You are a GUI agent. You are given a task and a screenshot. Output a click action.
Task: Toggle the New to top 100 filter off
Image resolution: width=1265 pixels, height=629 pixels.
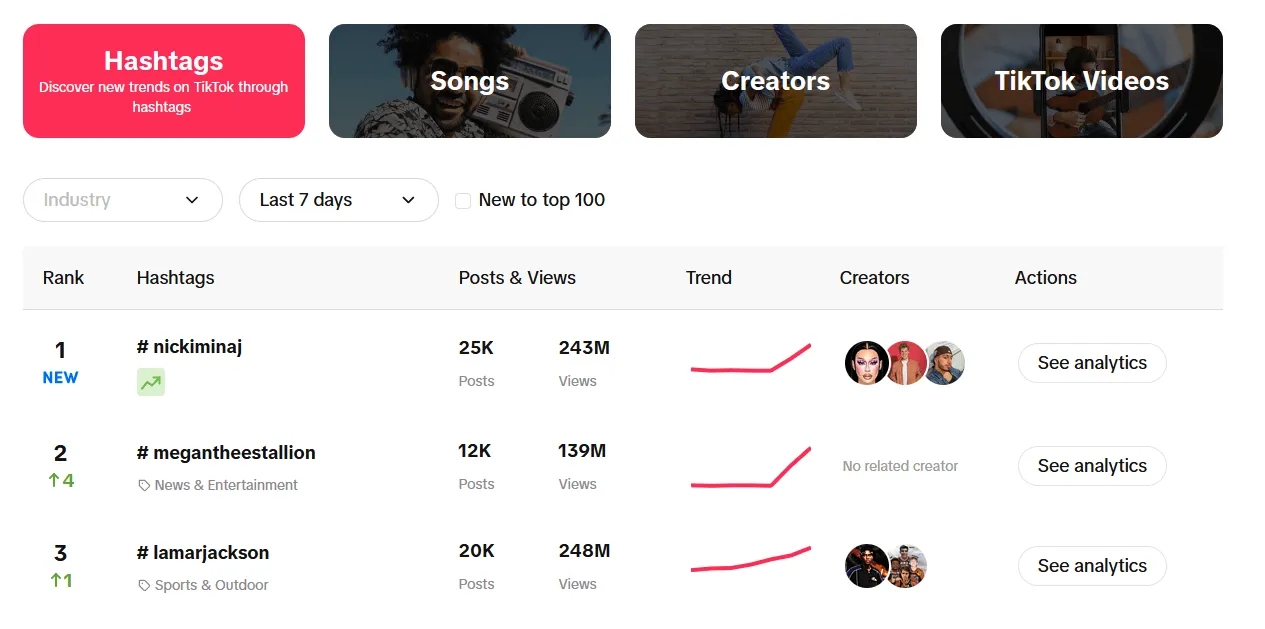463,200
